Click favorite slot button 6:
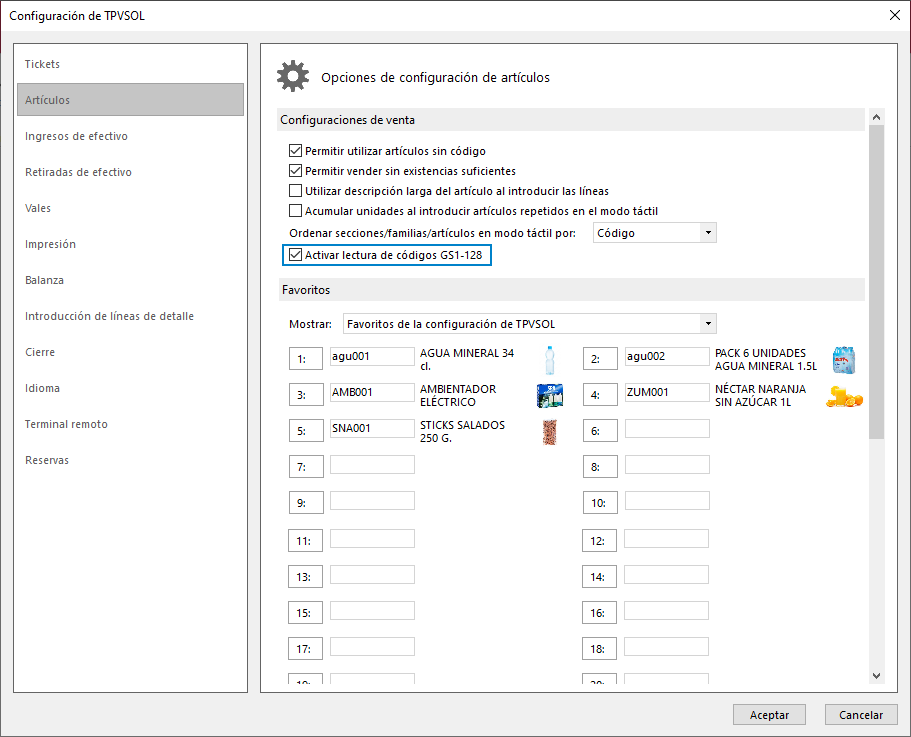The height and width of the screenshot is (737, 911). [600, 431]
